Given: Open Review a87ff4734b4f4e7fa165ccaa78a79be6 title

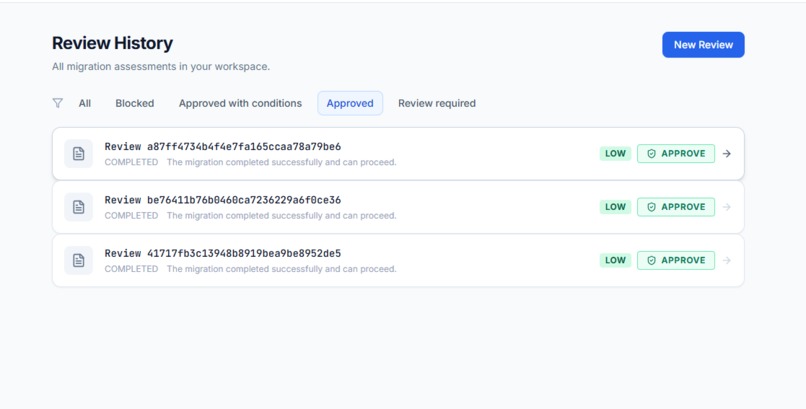Looking at the screenshot, I should (x=223, y=146).
